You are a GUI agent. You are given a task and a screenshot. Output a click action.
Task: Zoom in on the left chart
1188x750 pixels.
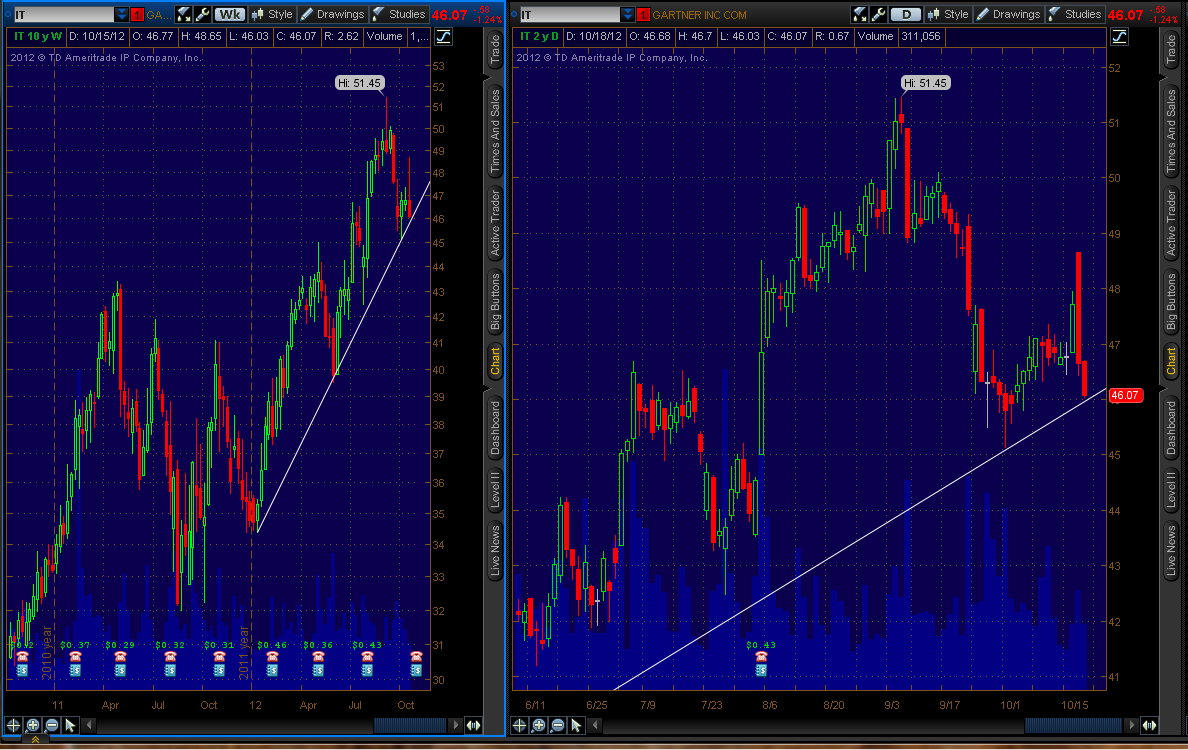click(x=33, y=725)
